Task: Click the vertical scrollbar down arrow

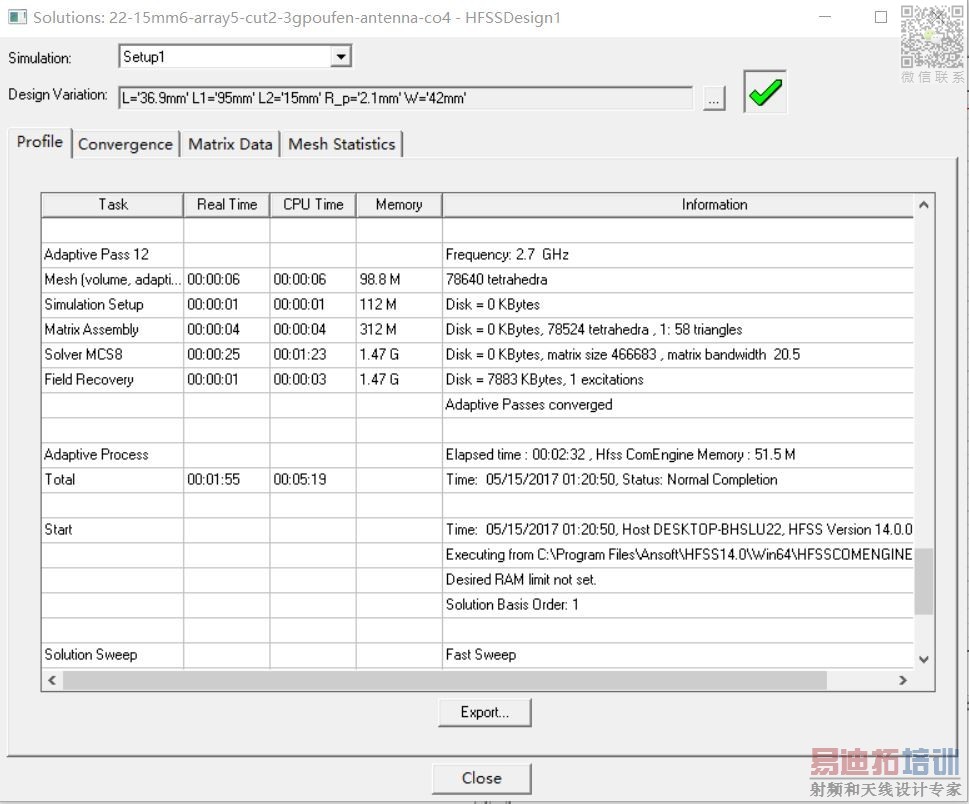Action: coord(924,659)
